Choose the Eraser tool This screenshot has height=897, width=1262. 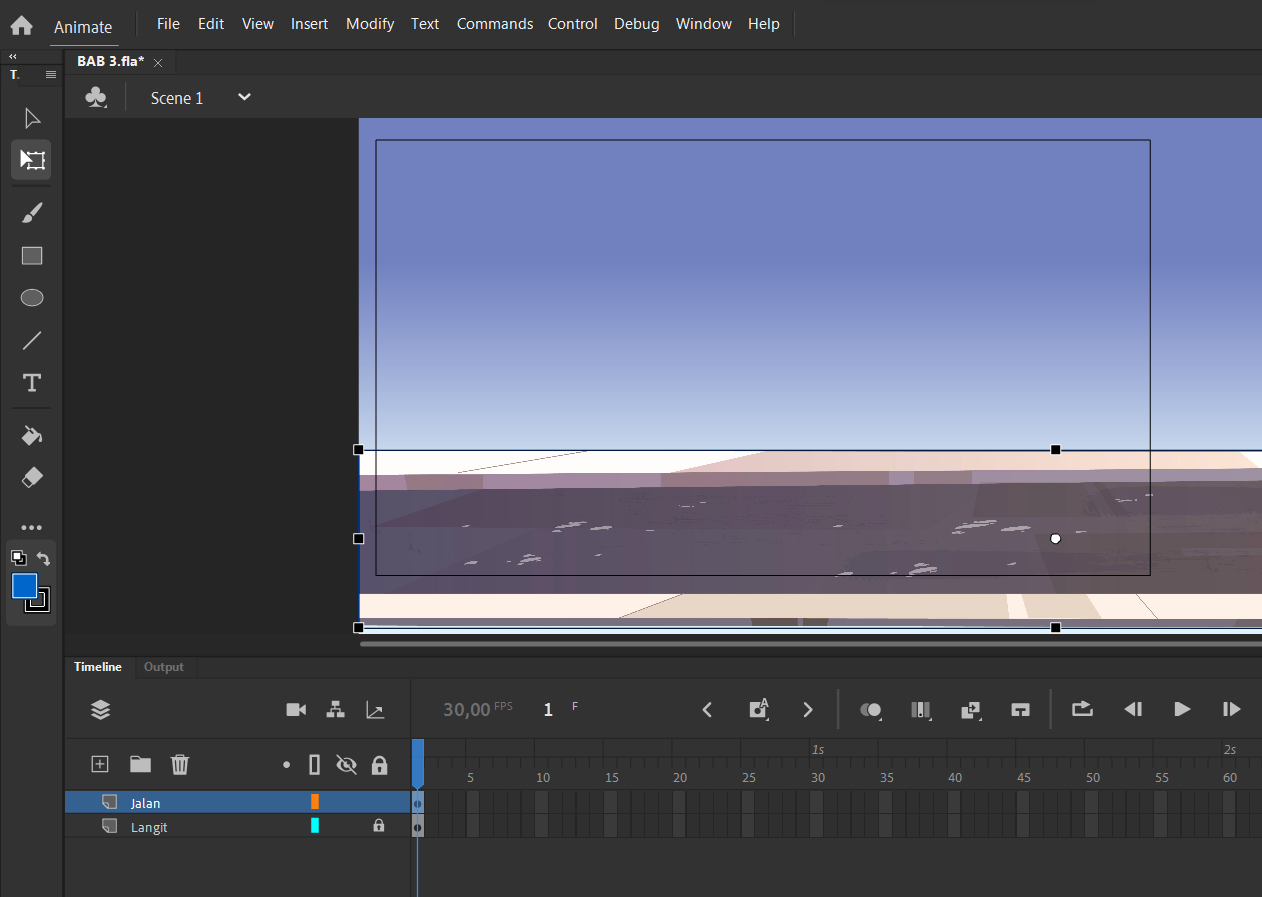32,478
